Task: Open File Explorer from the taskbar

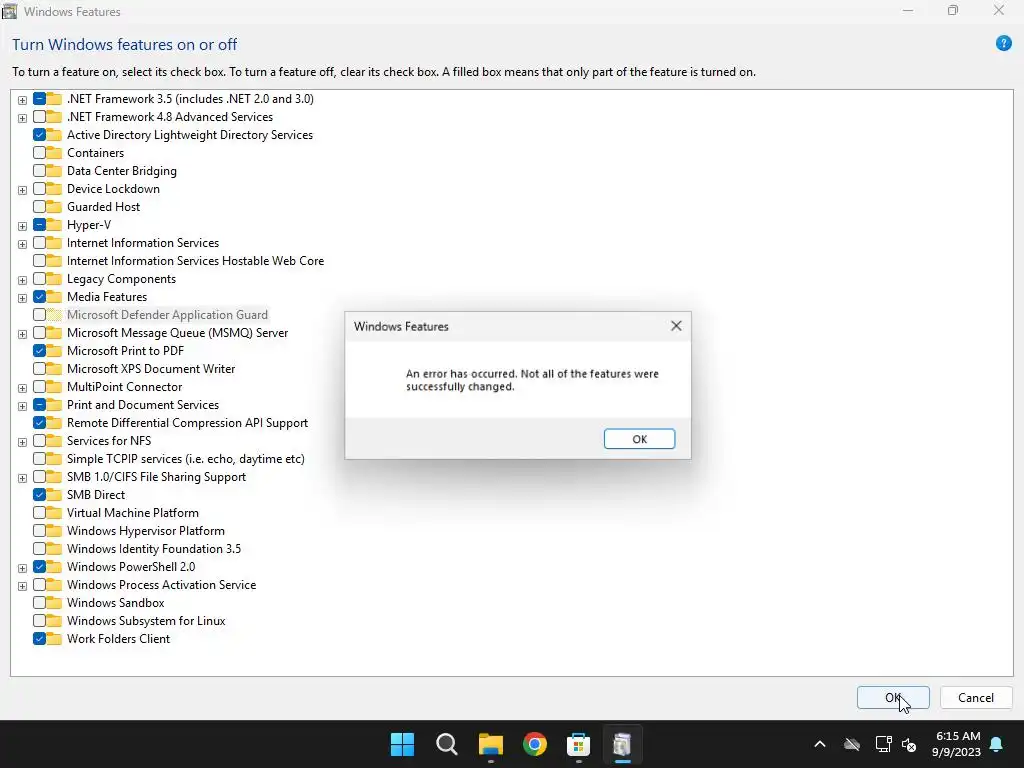Action: [x=490, y=744]
